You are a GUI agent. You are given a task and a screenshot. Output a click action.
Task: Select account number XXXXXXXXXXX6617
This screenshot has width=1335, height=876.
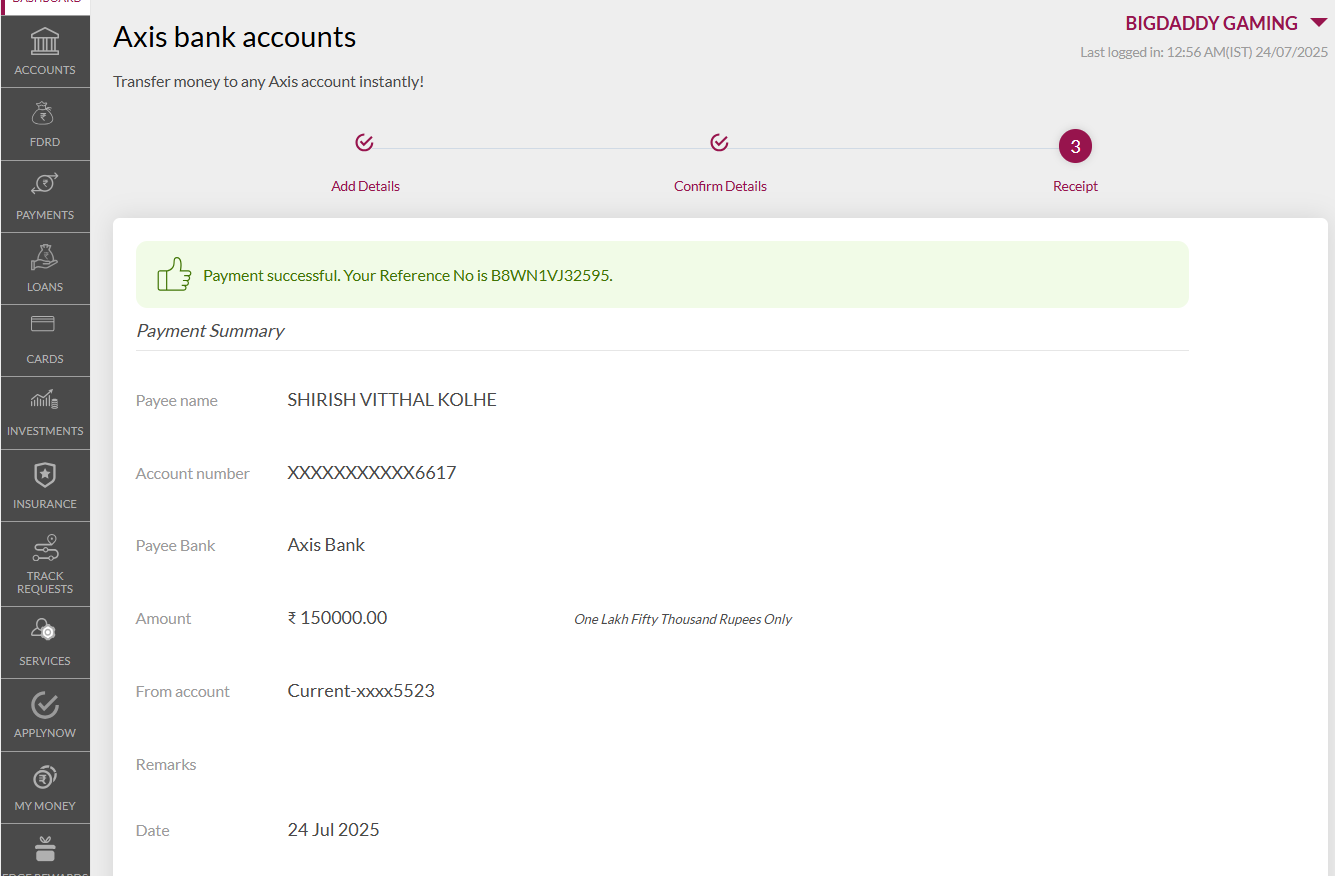click(x=372, y=473)
